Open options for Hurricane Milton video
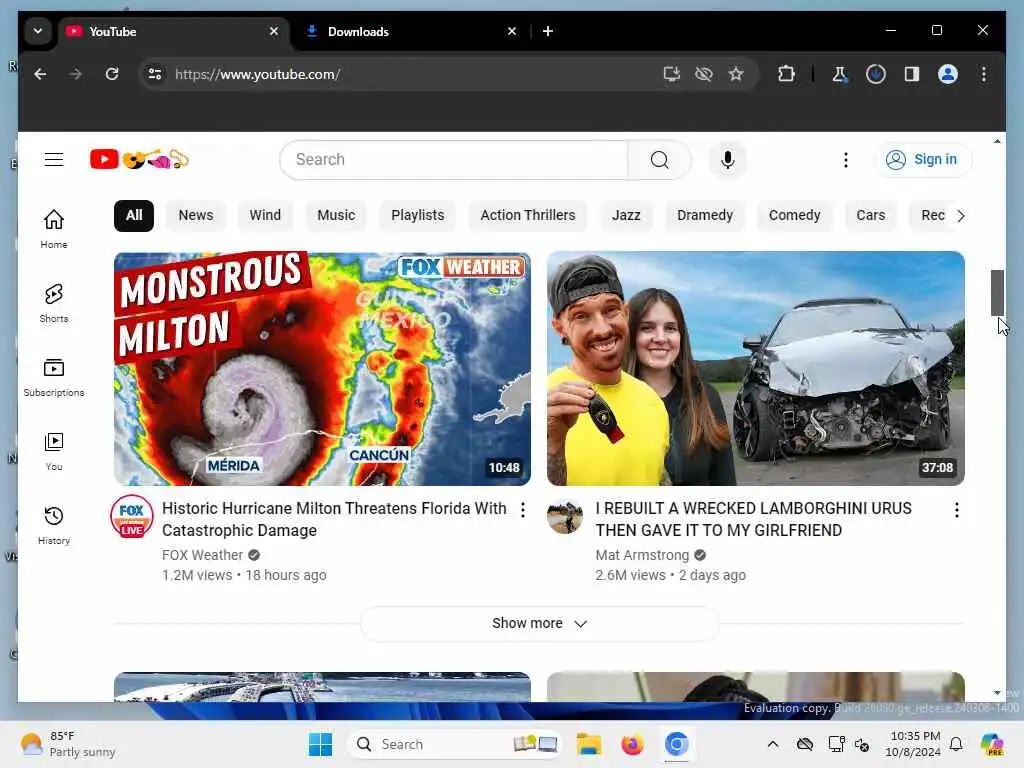1024x768 pixels. tap(522, 510)
